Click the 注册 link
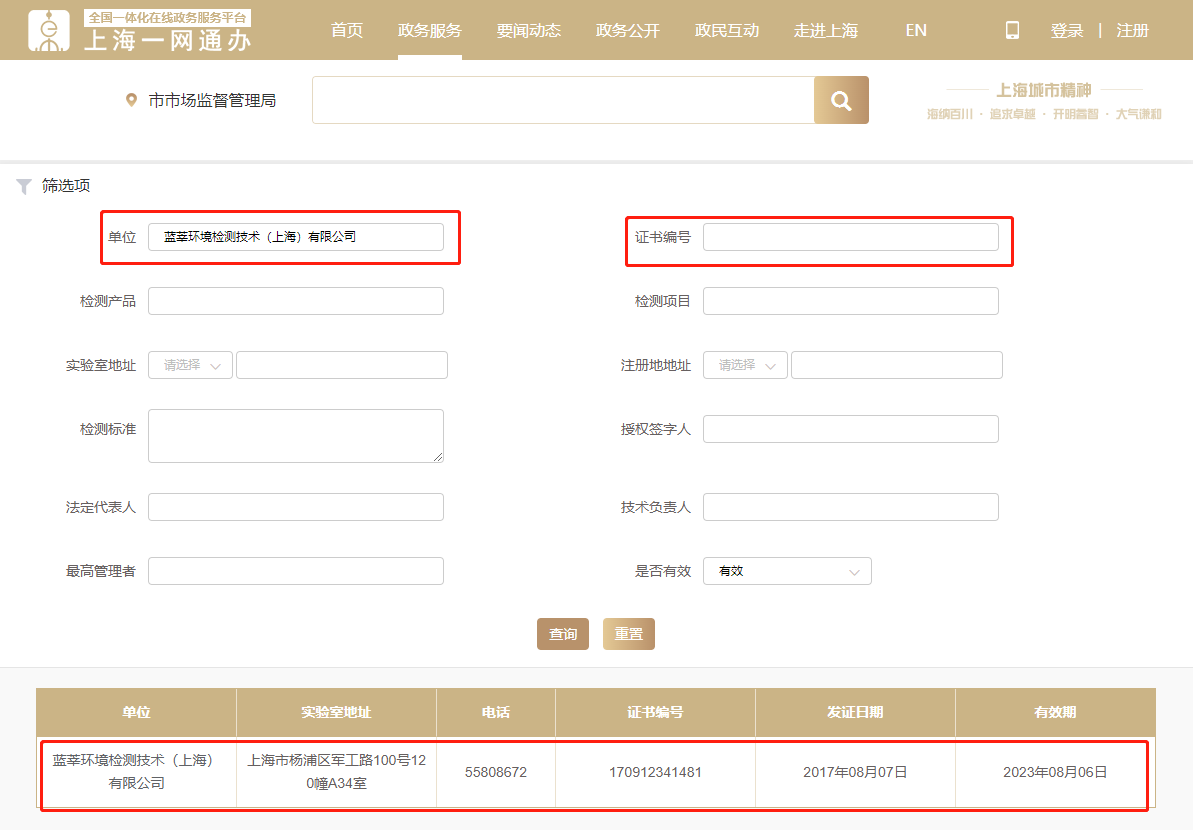Viewport: 1193px width, 830px height. 1132,30
